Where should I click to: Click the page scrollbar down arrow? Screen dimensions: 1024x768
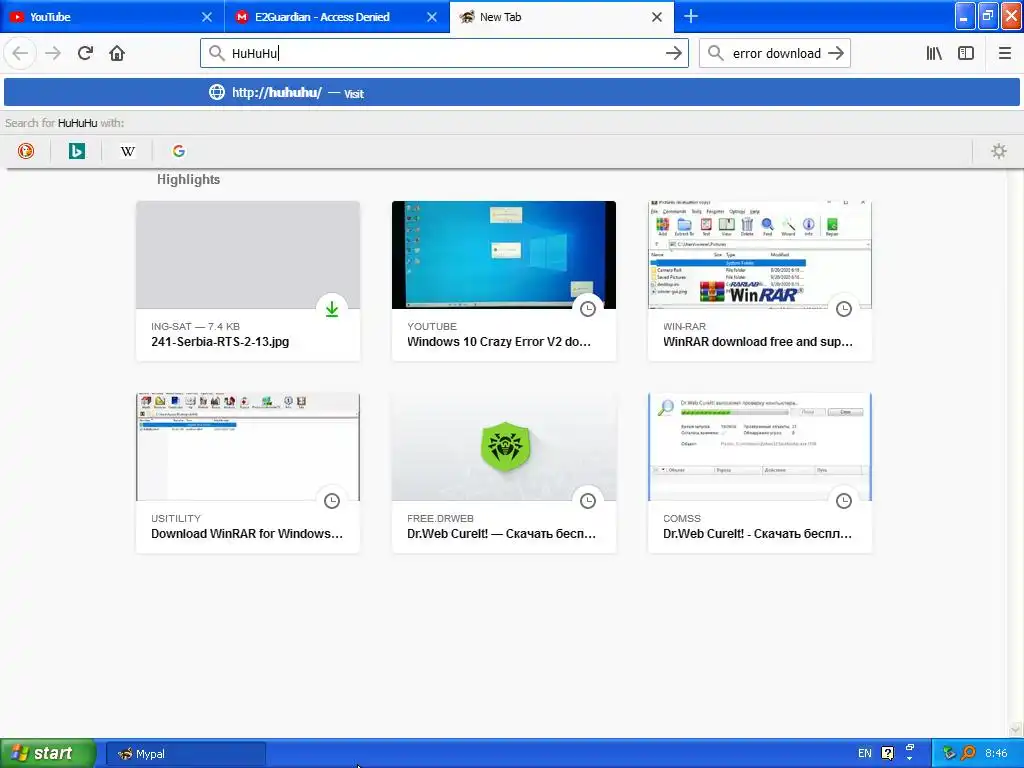click(x=1015, y=729)
